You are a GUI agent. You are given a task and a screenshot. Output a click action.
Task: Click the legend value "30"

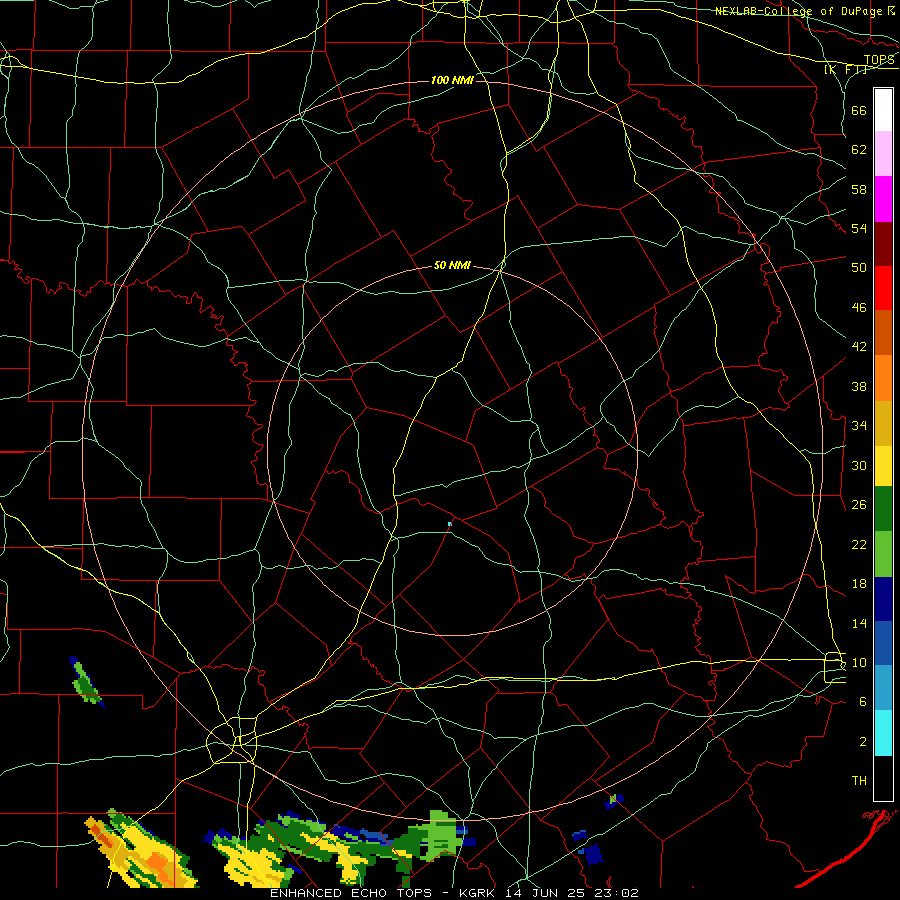point(859,465)
